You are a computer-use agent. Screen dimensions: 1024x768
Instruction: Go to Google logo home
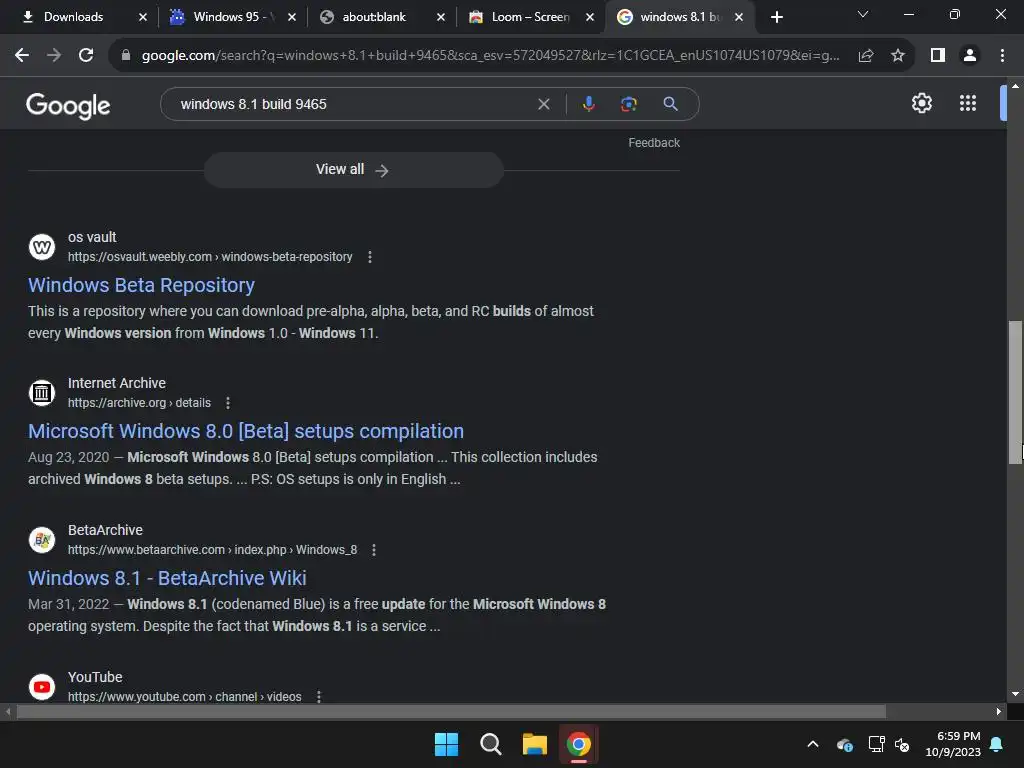[68, 105]
